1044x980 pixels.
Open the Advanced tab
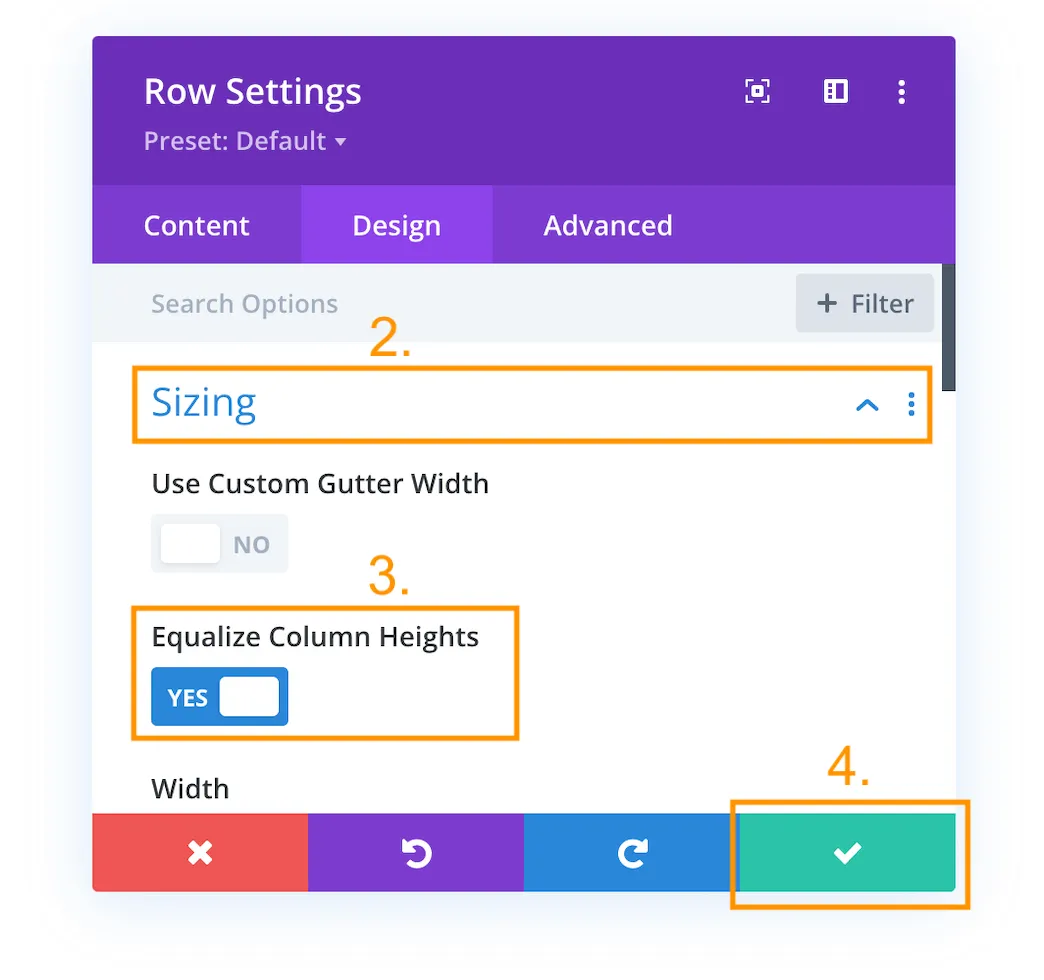click(x=607, y=225)
